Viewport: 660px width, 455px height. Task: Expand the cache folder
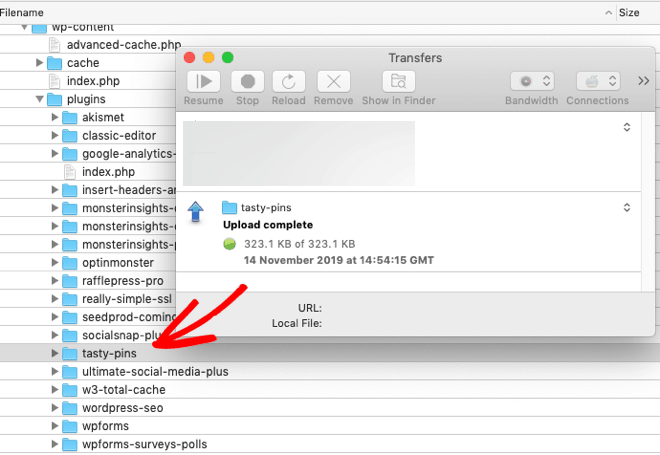point(40,63)
